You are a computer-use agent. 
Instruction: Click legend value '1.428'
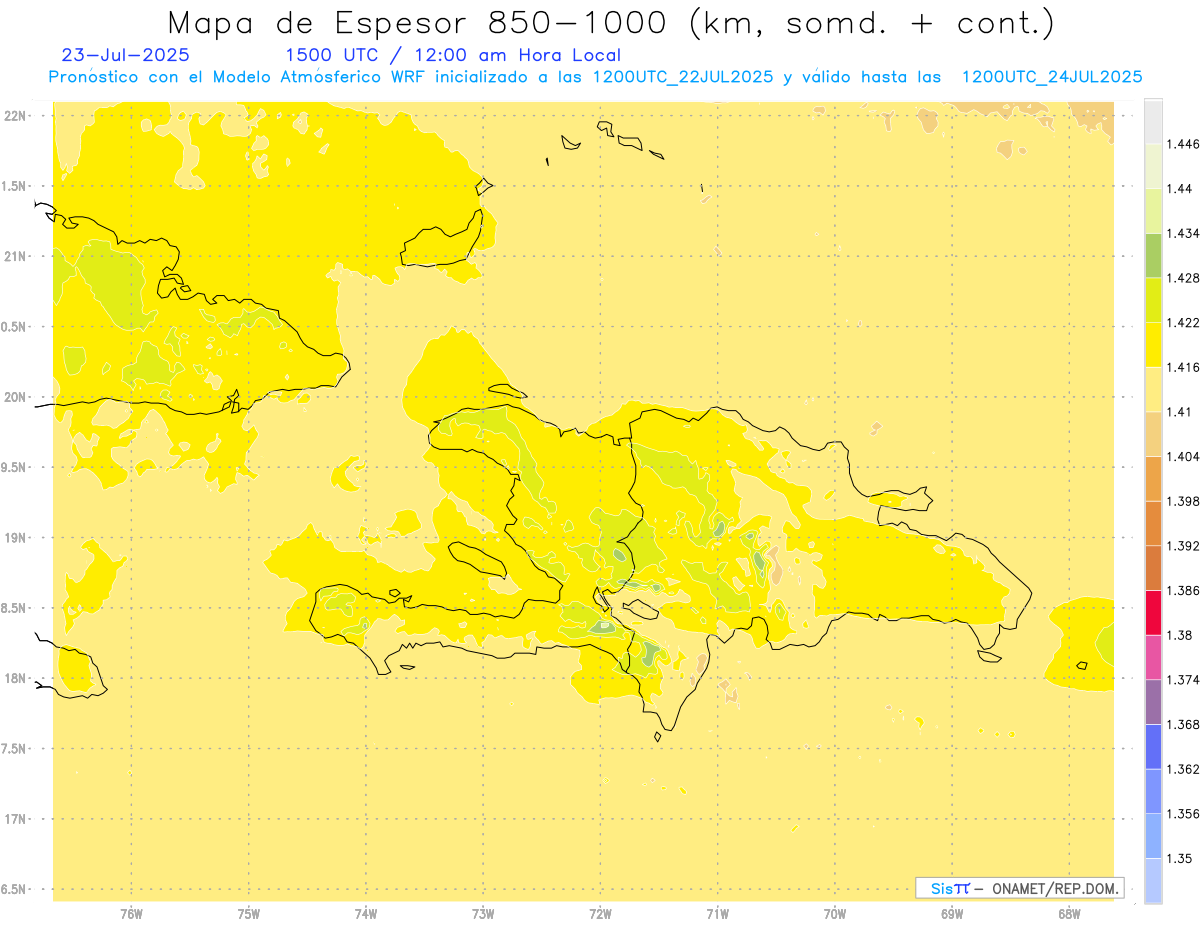pos(1185,278)
